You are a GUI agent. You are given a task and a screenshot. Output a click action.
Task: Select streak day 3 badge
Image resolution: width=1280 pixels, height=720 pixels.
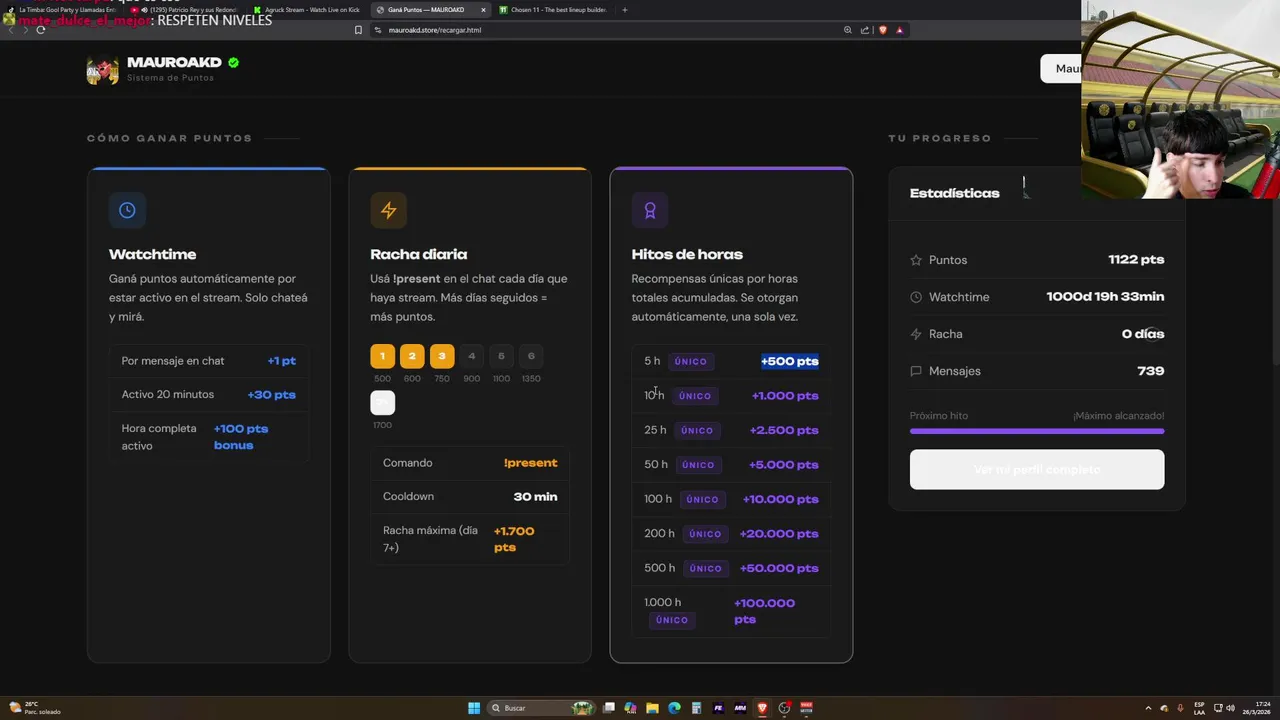[x=442, y=356]
